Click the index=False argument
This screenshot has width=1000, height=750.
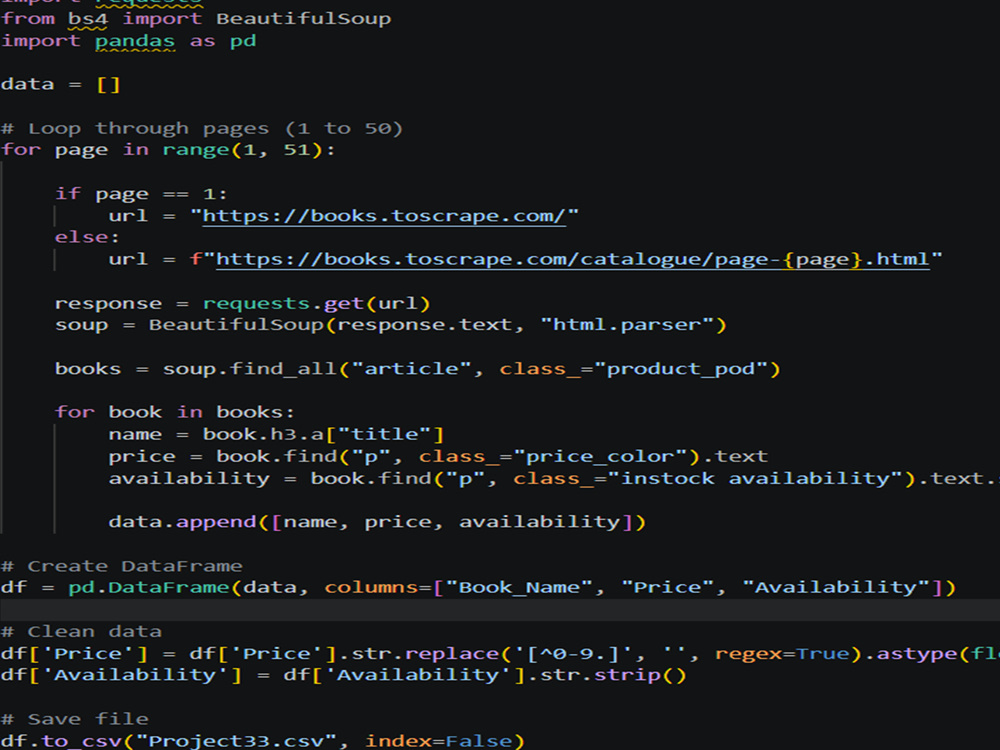click(x=438, y=741)
